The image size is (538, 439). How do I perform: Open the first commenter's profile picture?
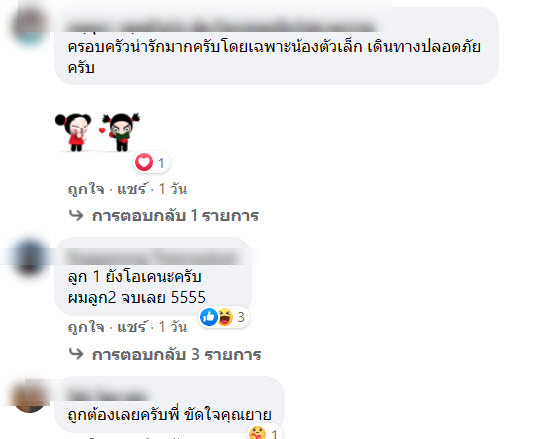(x=29, y=27)
